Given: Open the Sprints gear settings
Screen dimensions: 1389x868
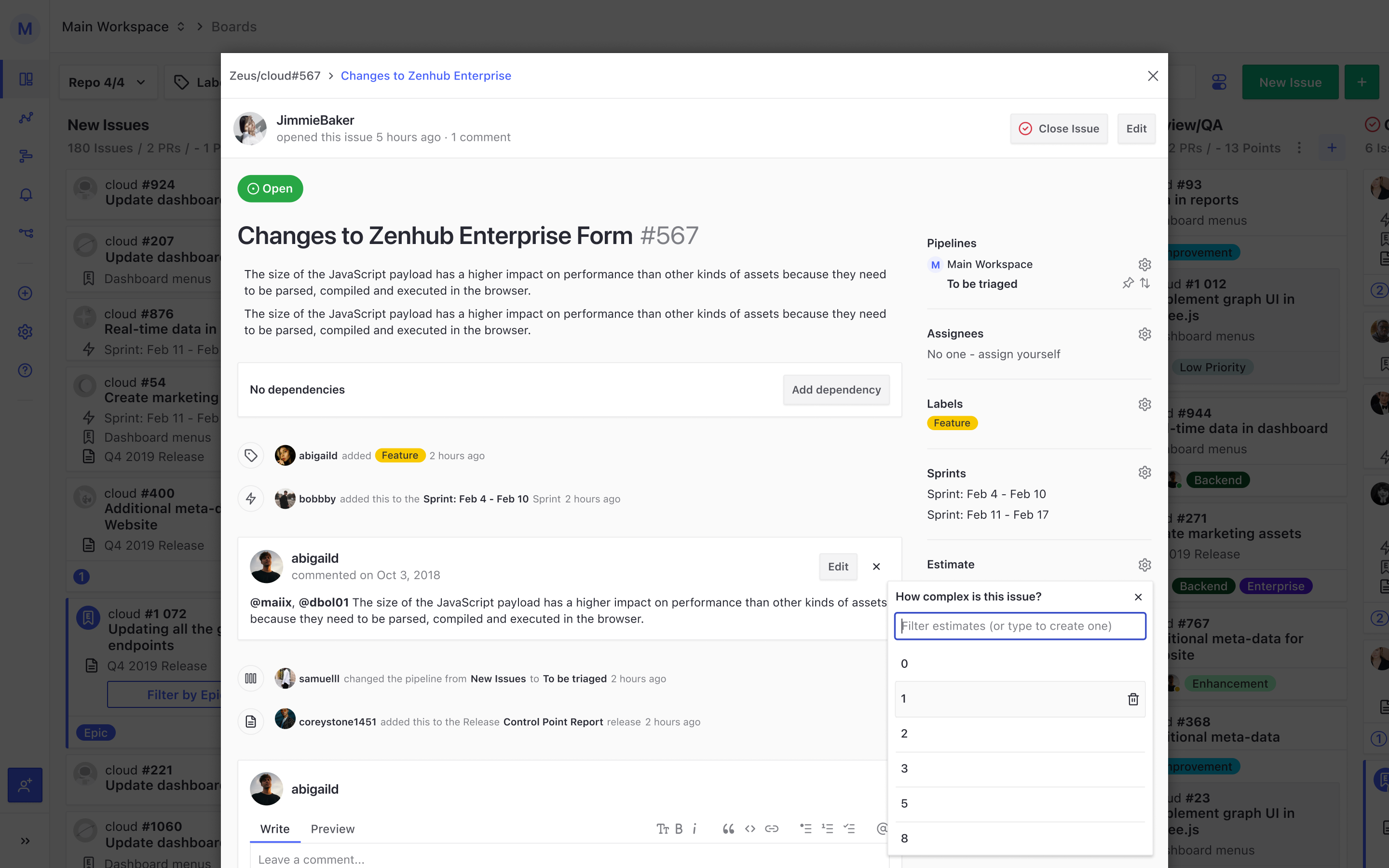Looking at the screenshot, I should (1144, 473).
